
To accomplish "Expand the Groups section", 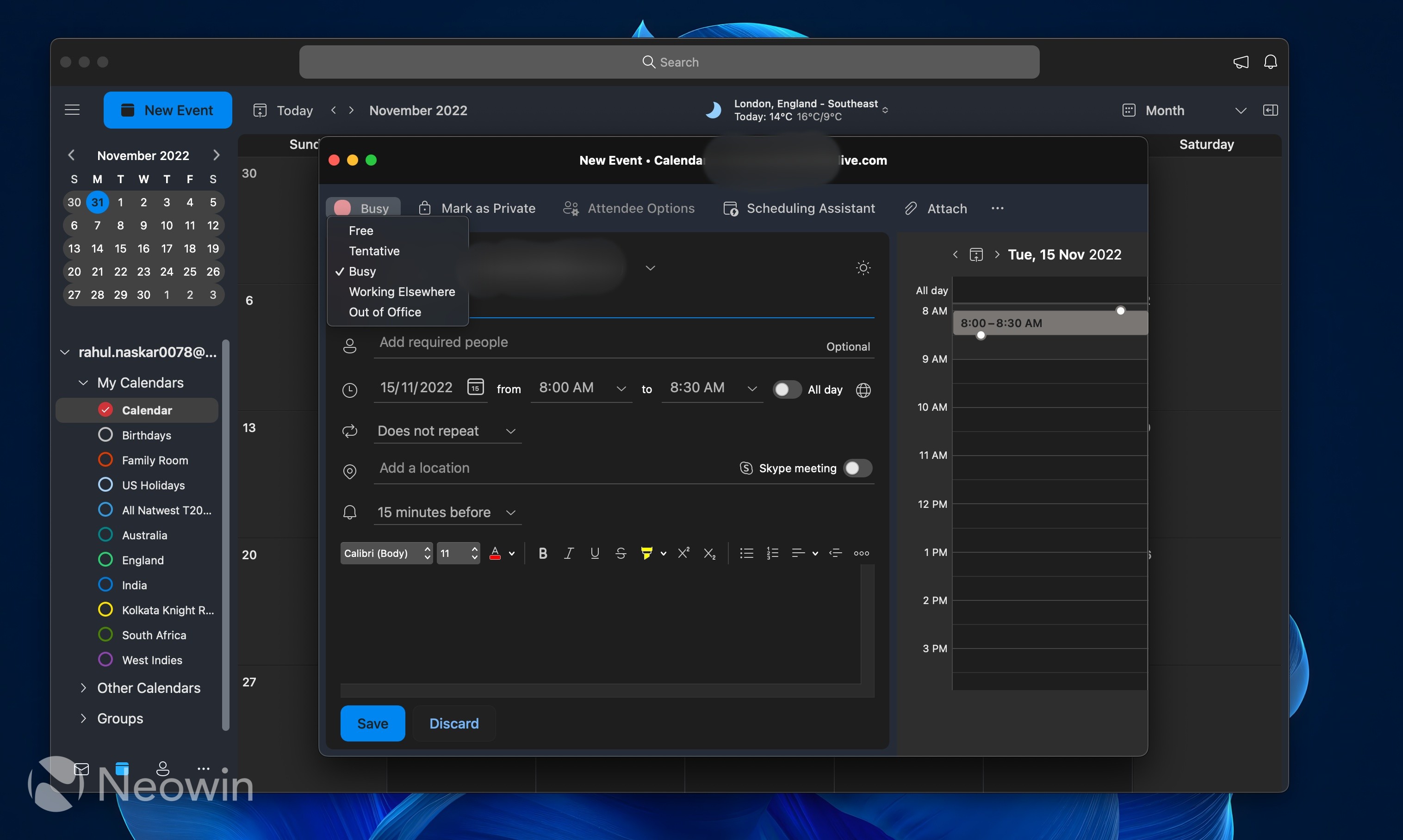I will point(83,718).
